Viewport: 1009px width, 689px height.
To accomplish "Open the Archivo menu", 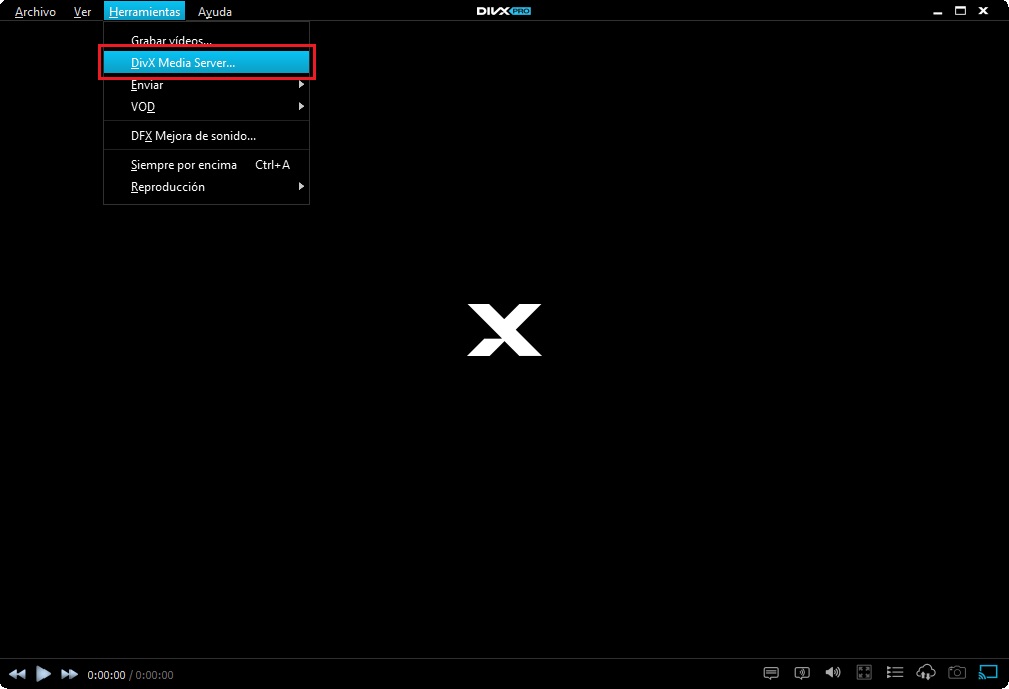I will click(x=35, y=12).
